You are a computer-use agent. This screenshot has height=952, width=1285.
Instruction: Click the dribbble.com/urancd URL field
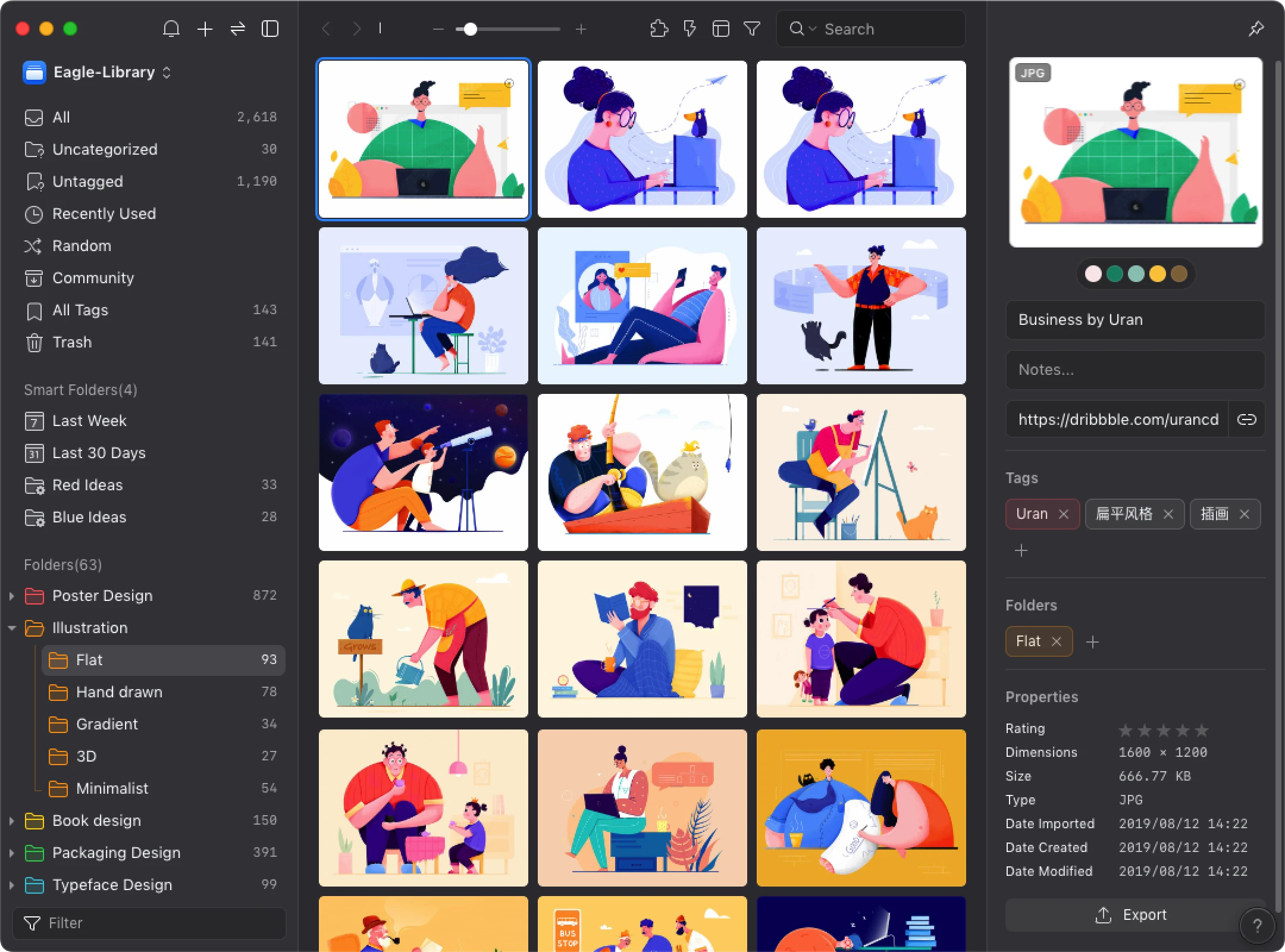(1117, 419)
